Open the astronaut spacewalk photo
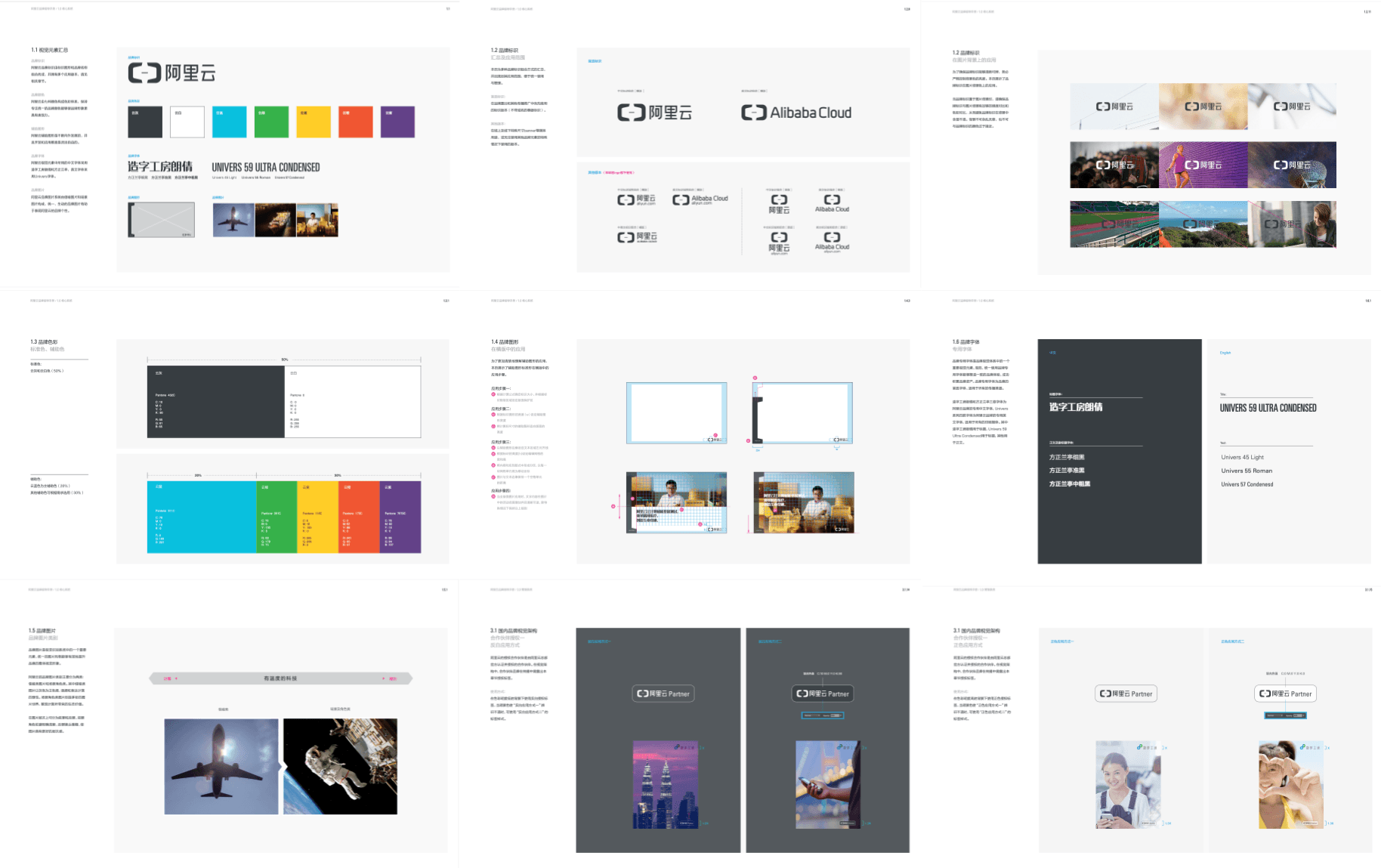This screenshot has height=868, width=1381. [340, 766]
